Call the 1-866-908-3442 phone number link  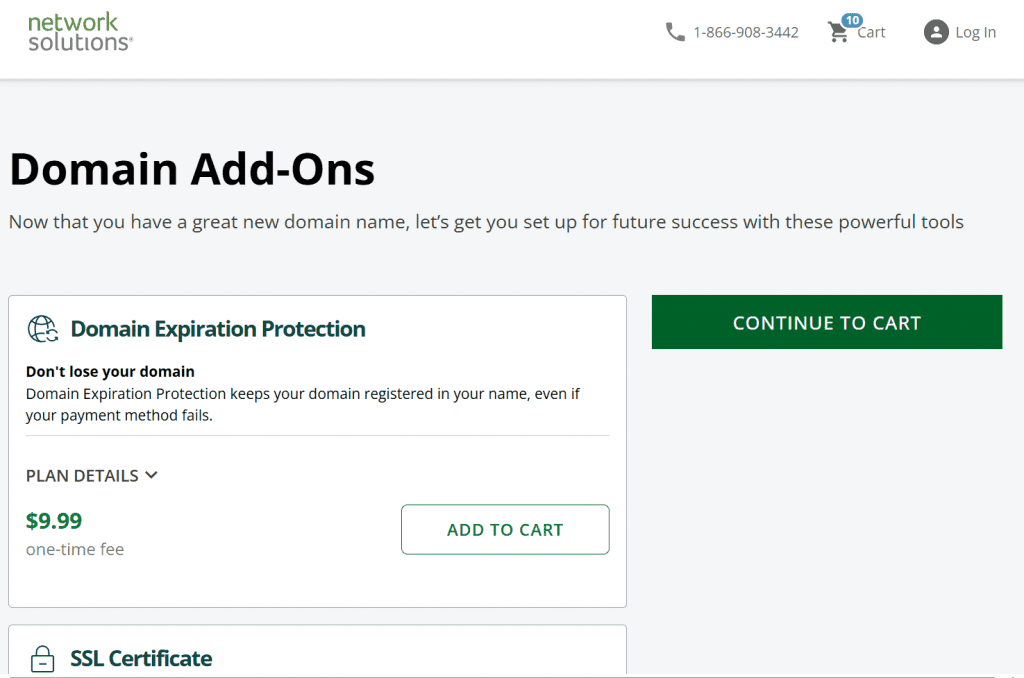click(x=746, y=32)
